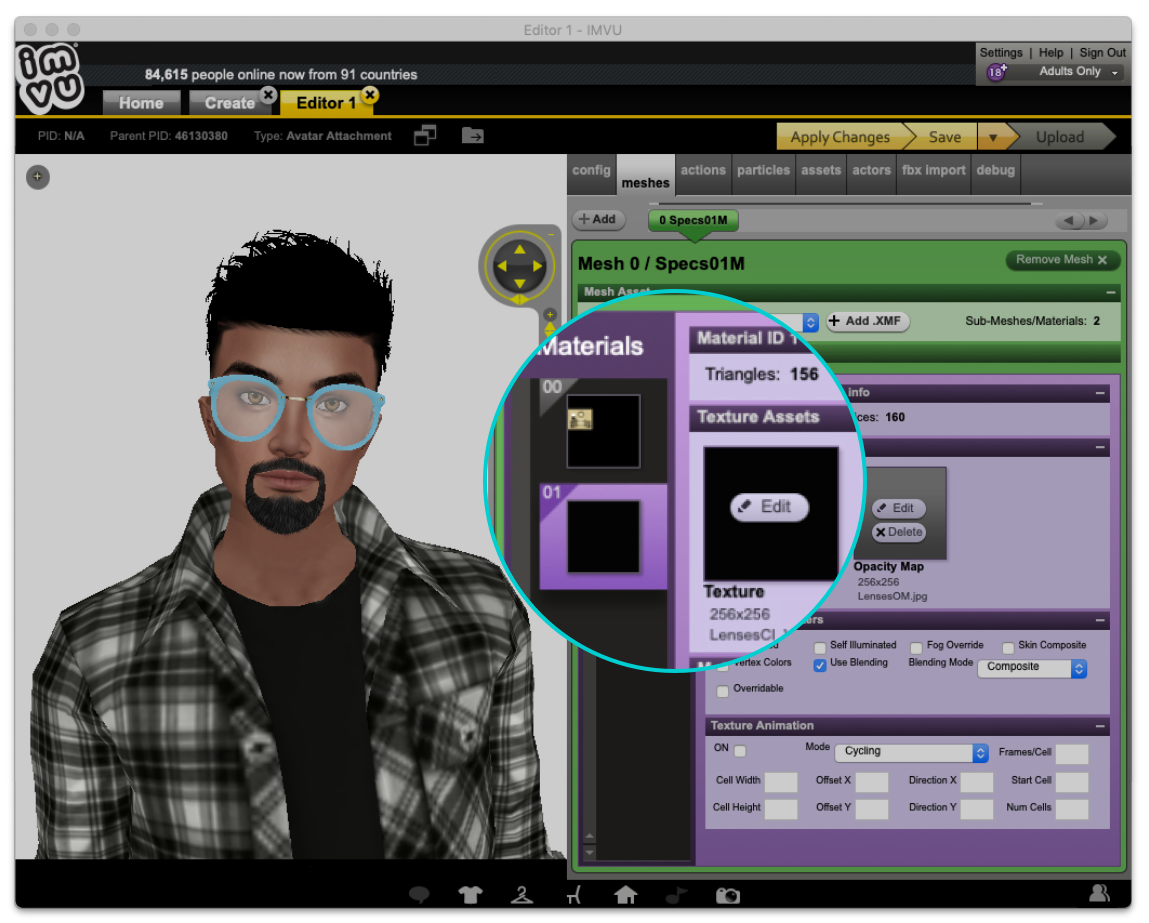Collapse the info section
The height and width of the screenshot is (923, 1149).
pos(1100,393)
